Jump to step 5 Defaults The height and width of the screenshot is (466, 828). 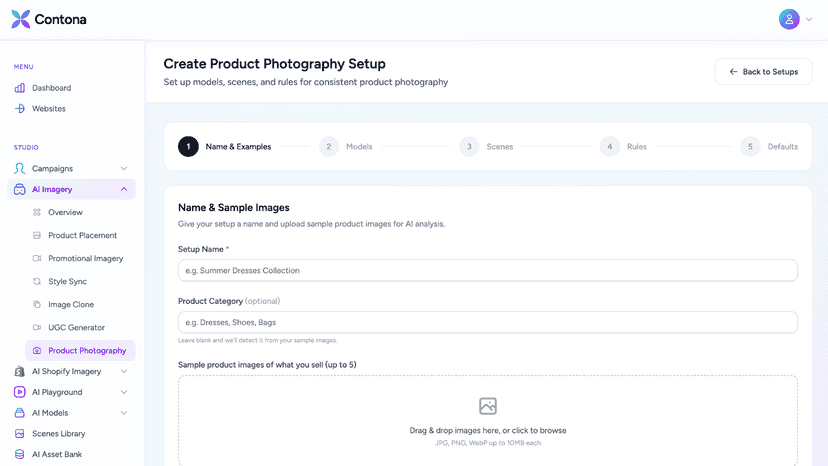(x=769, y=146)
